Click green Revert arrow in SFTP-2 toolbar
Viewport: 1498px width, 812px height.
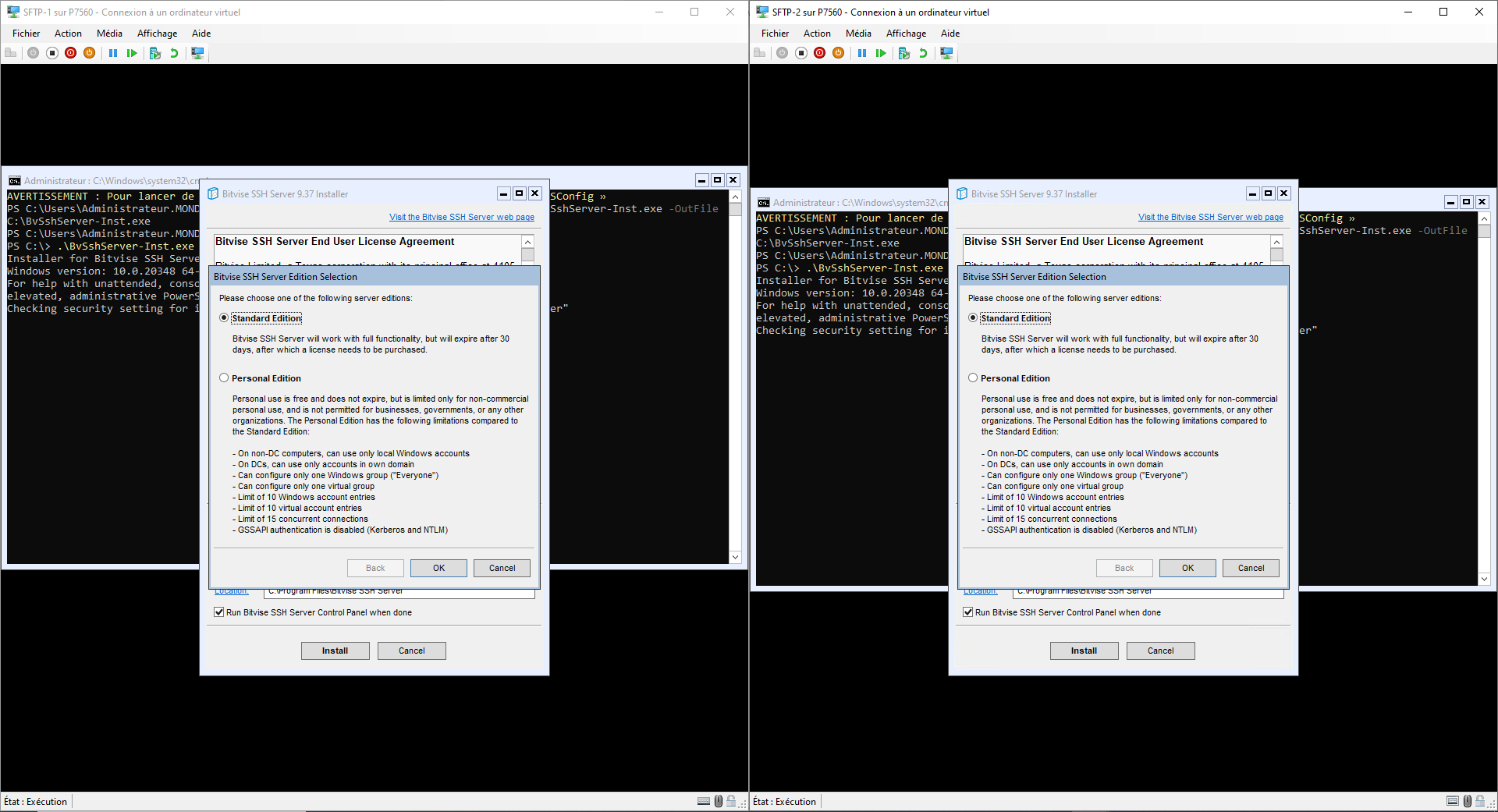[x=923, y=53]
